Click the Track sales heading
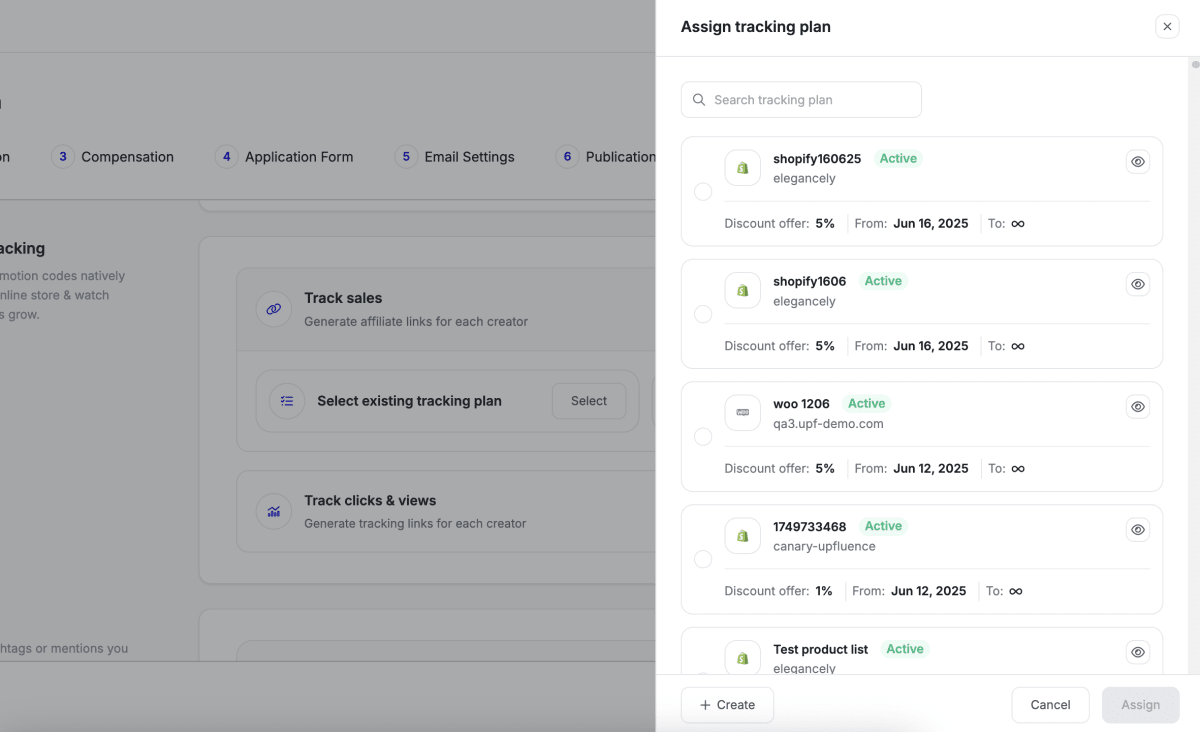Screen dimensions: 1200x732 tap(343, 298)
